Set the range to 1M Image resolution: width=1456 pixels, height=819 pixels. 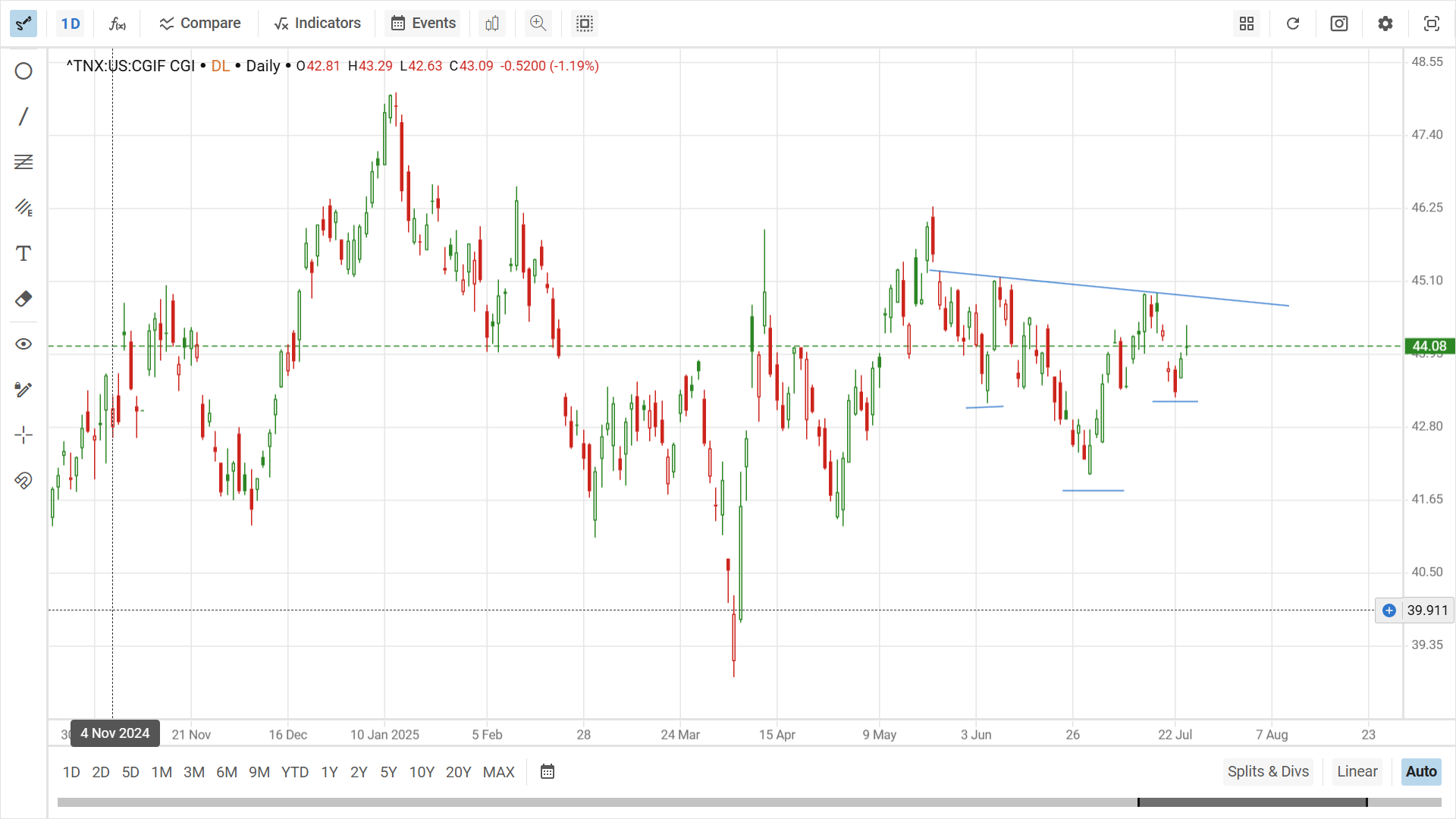point(162,772)
